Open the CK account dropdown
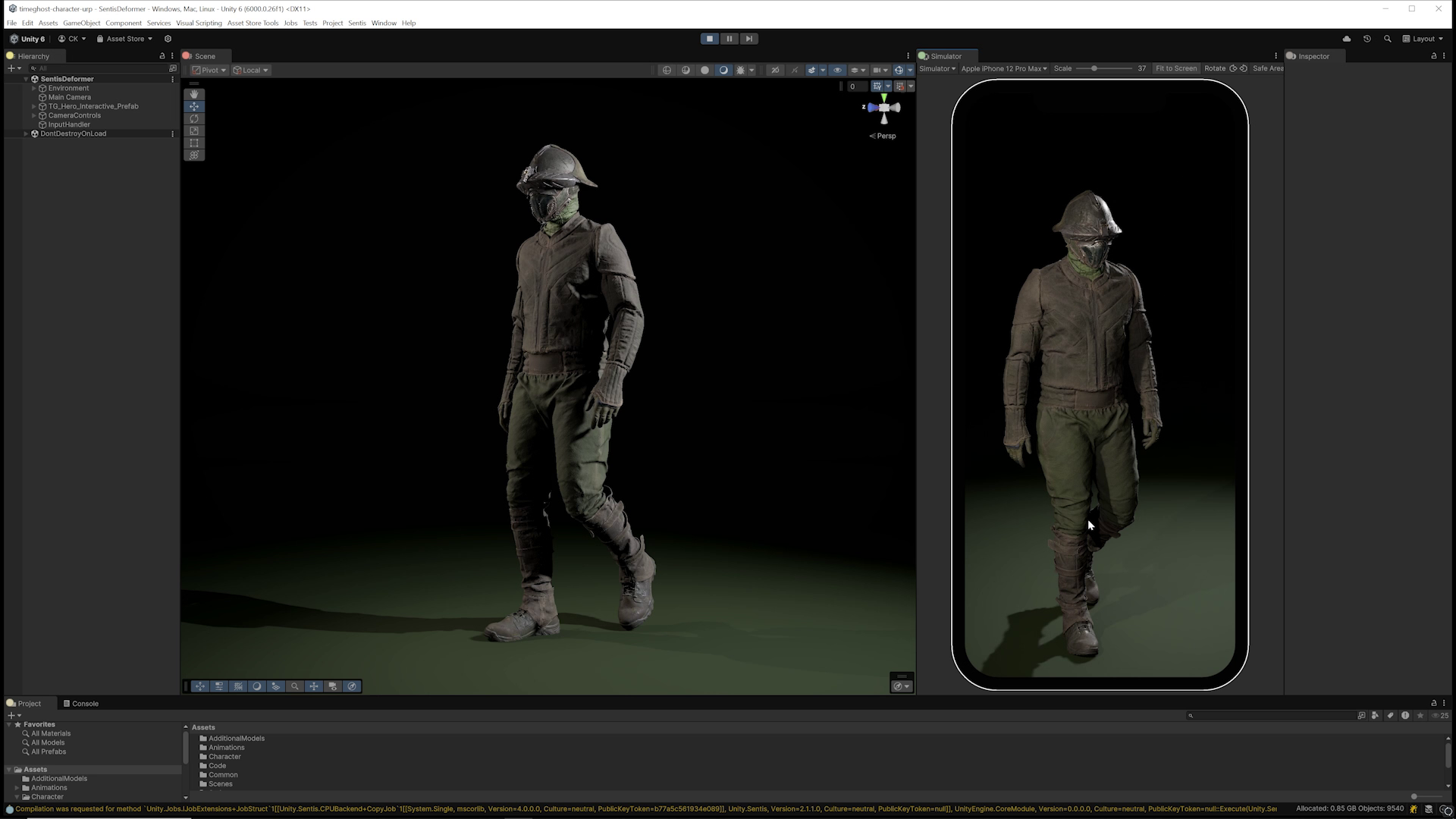The image size is (1456, 819). pyautogui.click(x=72, y=39)
